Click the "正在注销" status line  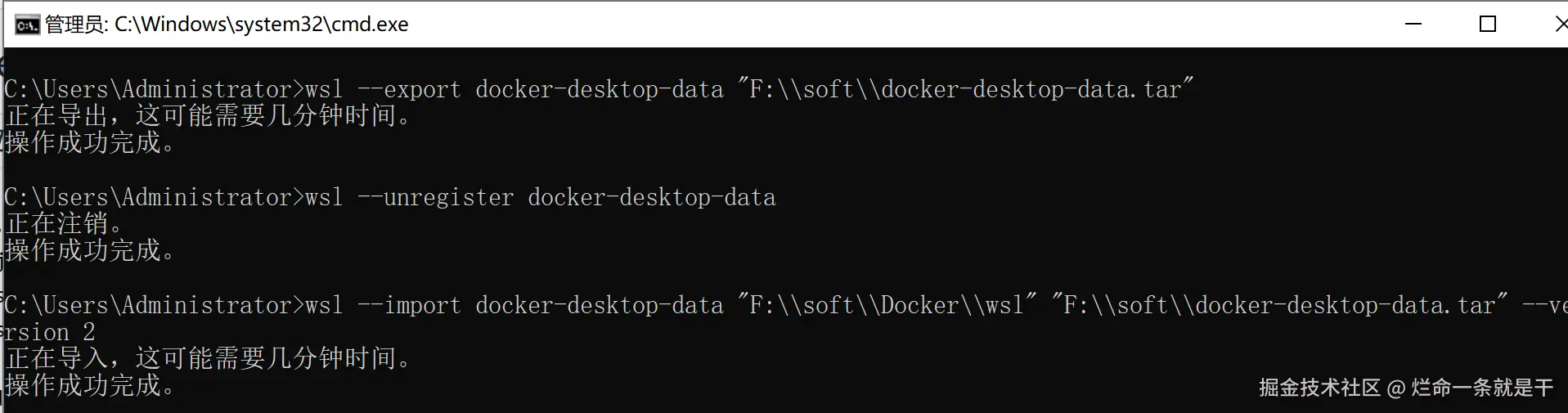(65, 223)
